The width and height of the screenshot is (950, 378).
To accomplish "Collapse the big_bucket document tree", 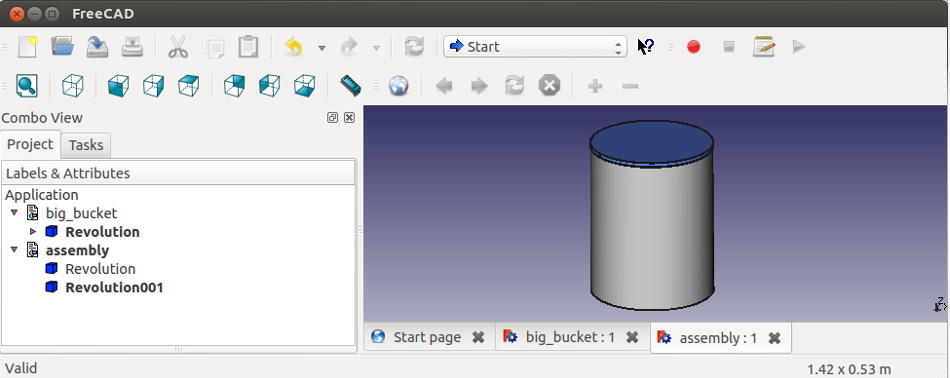I will pyautogui.click(x=14, y=213).
